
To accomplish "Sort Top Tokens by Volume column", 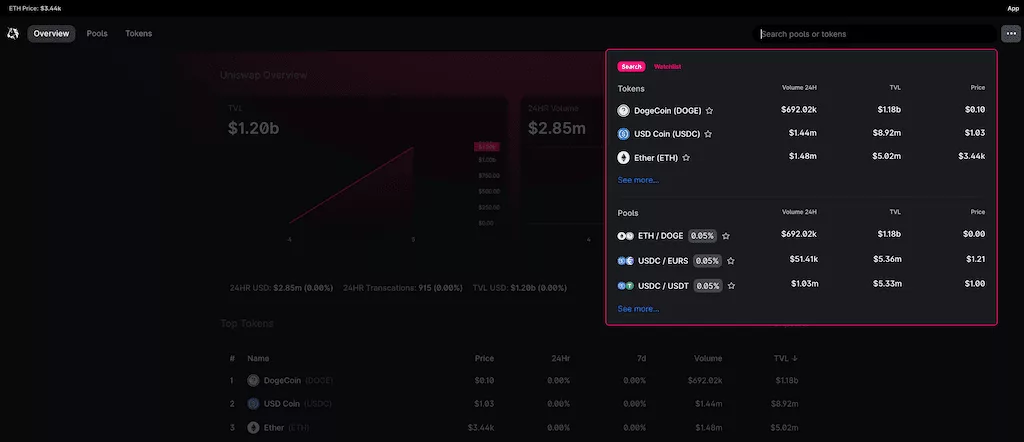I will [708, 358].
